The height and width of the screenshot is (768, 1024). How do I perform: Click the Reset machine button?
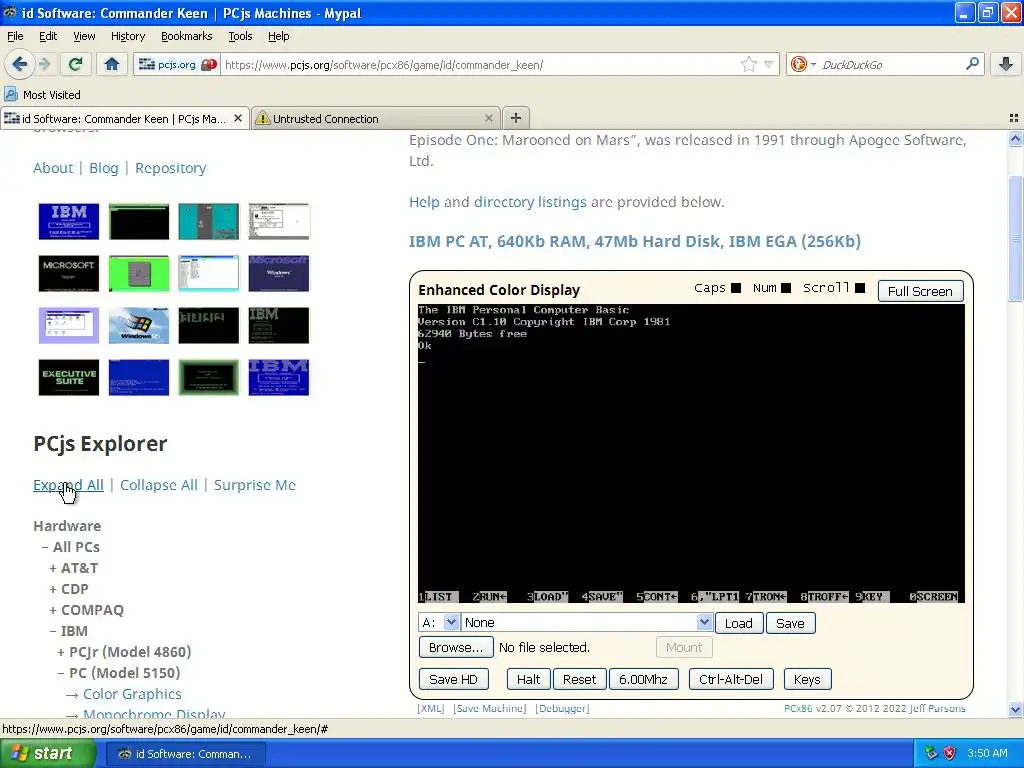click(579, 679)
